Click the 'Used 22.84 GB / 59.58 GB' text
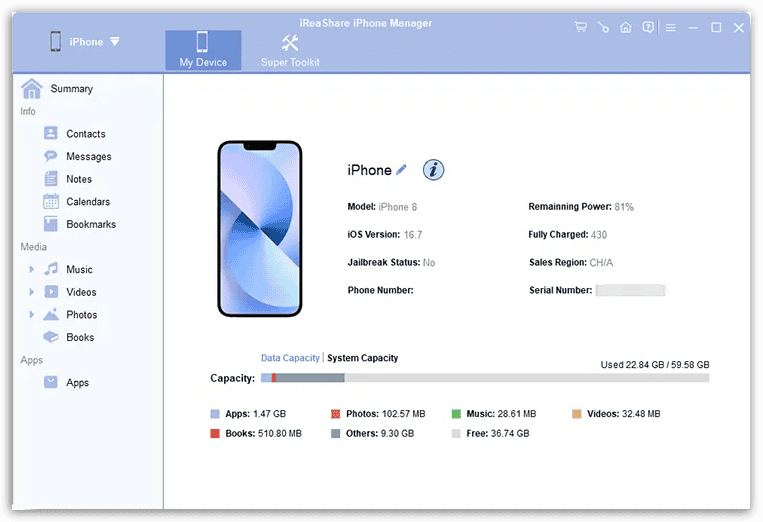The height and width of the screenshot is (522, 763). click(x=654, y=364)
